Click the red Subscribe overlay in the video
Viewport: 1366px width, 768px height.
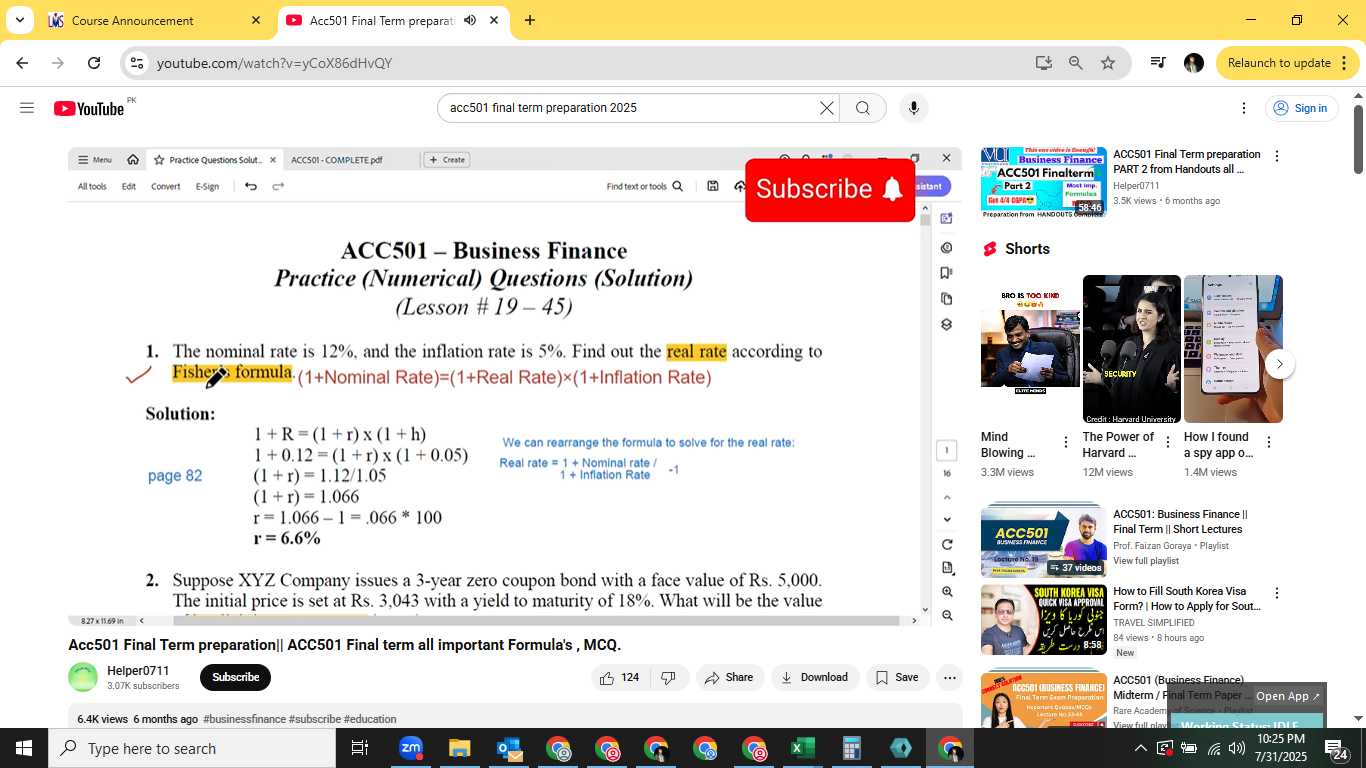[830, 189]
